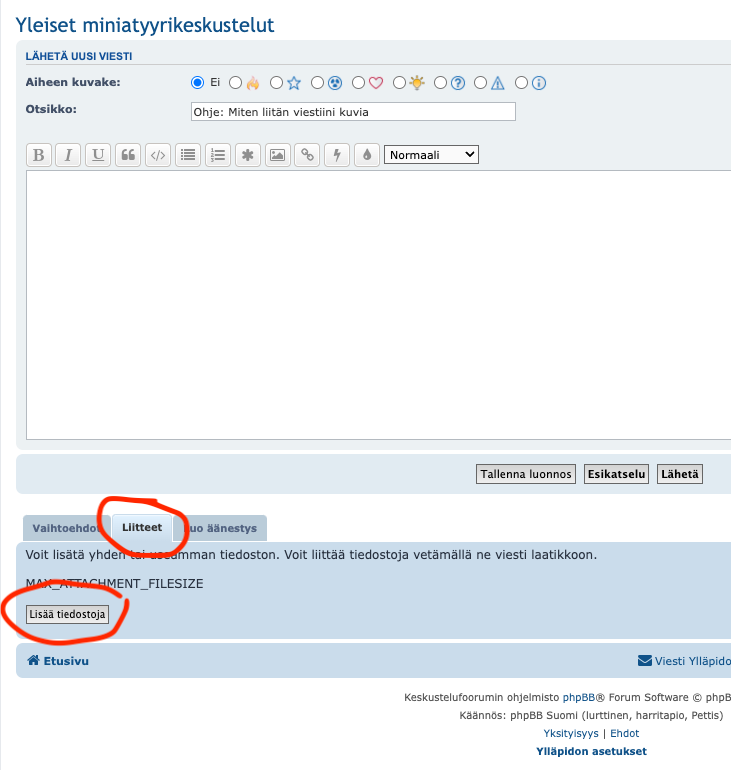Select the heart topic icon radio

click(358, 82)
